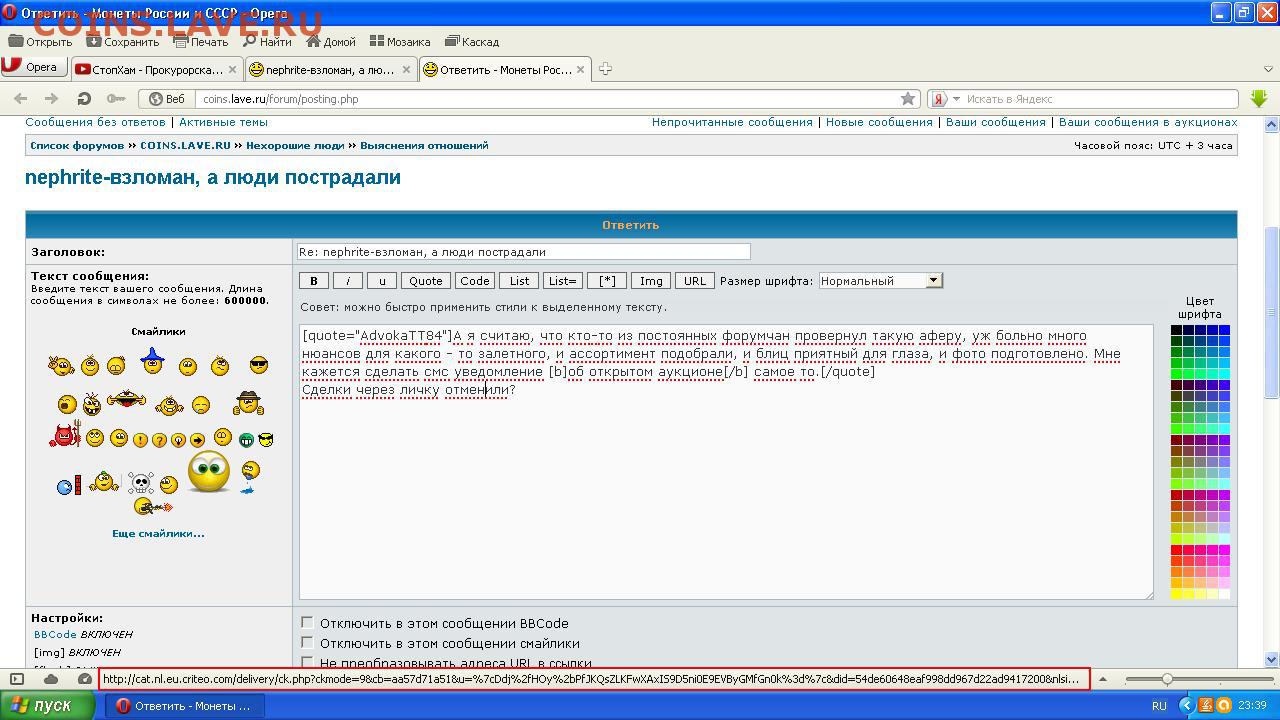Expand the Yandex search engine dropdown

(956, 99)
